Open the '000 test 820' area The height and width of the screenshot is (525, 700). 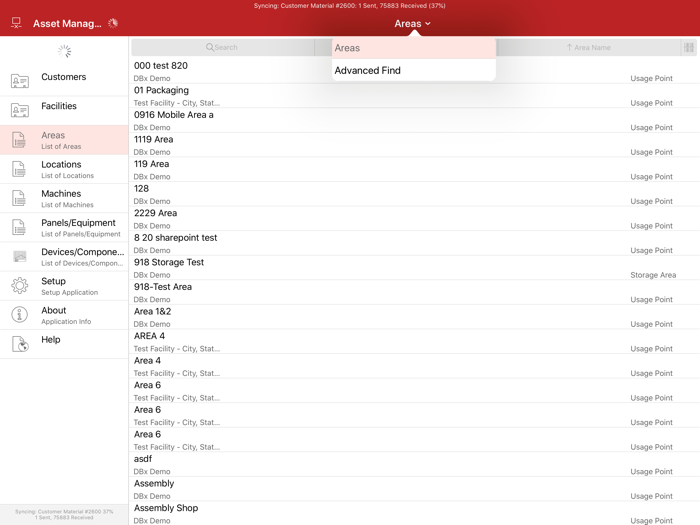tap(414, 71)
